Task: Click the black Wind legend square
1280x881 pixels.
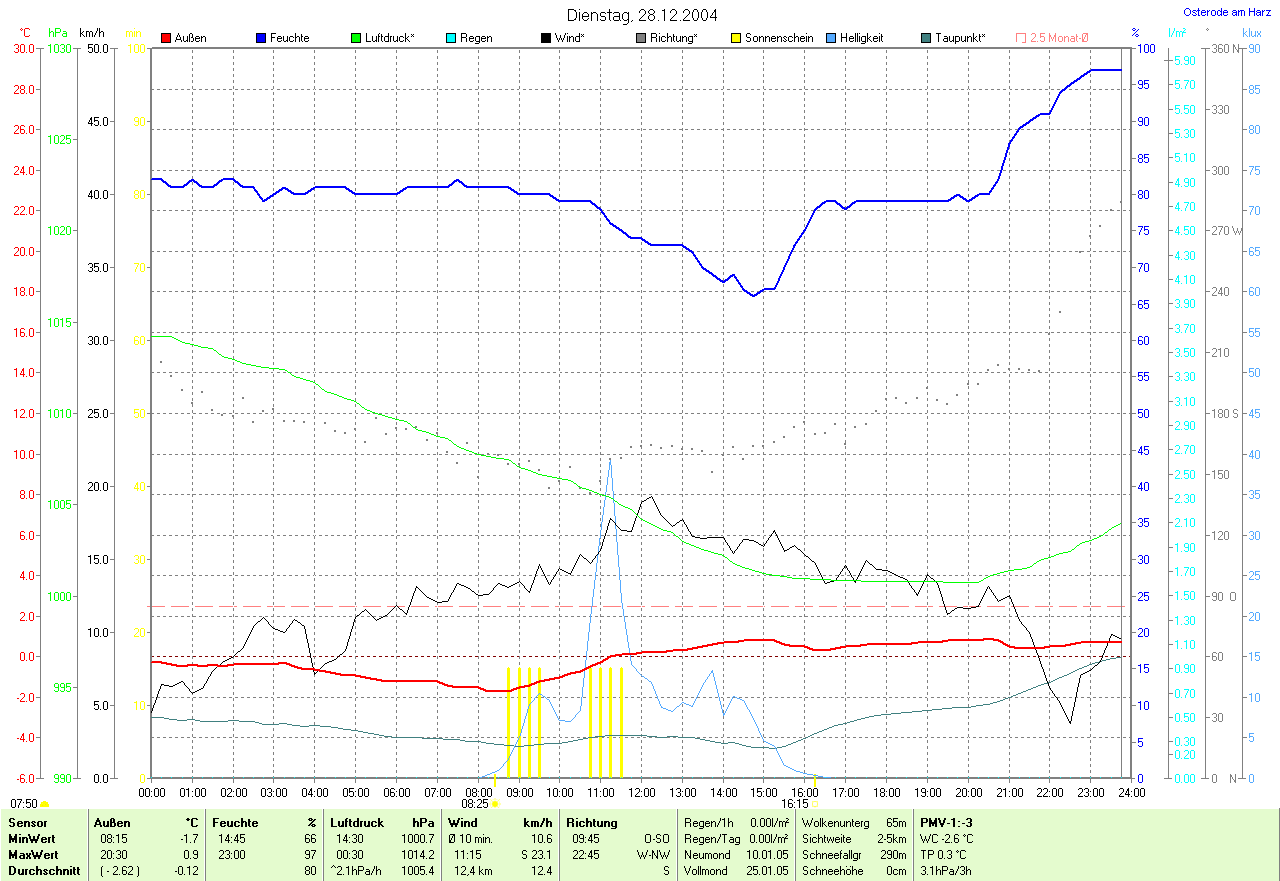Action: [545, 38]
